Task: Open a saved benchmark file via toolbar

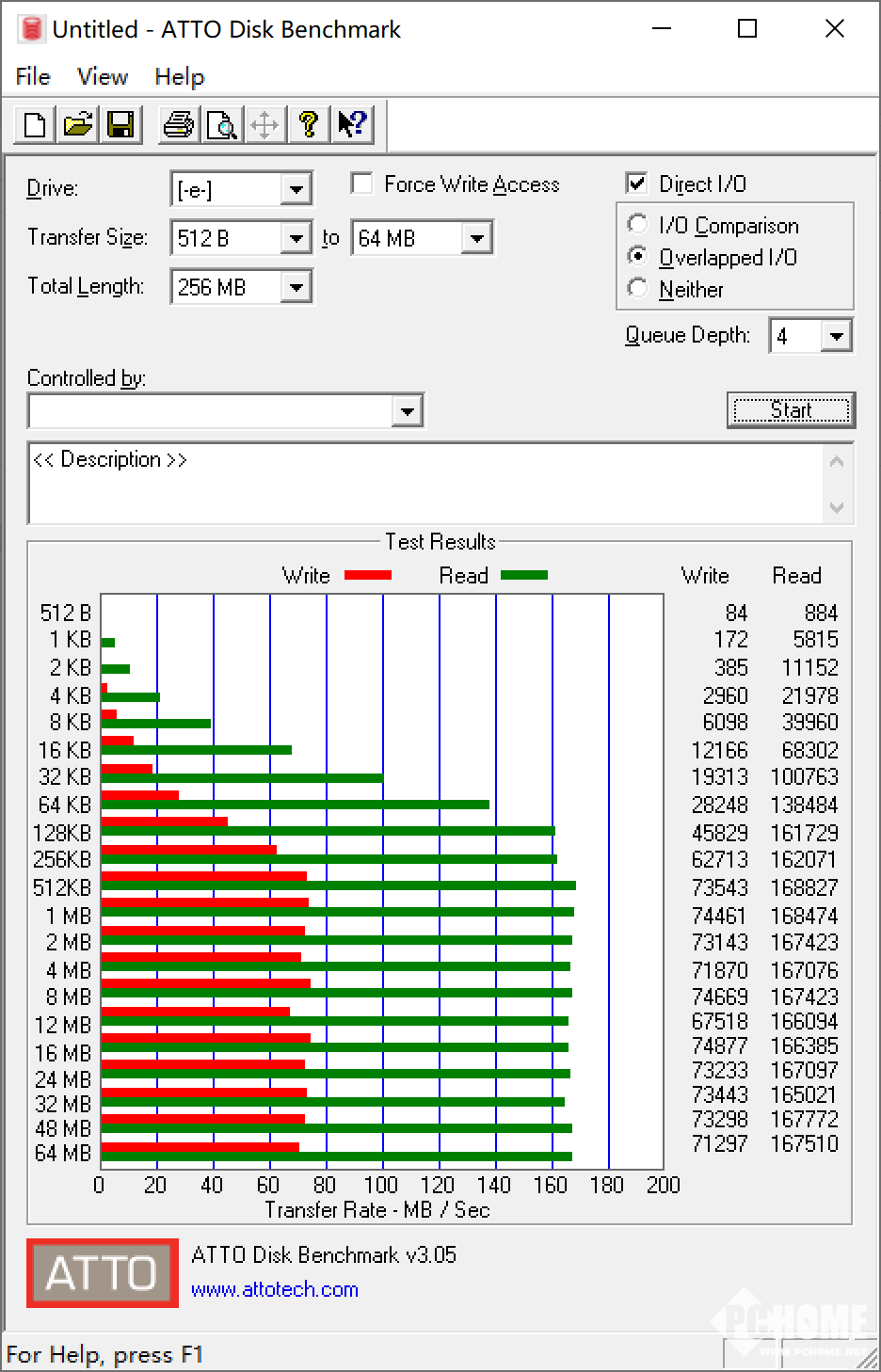Action: [x=78, y=125]
